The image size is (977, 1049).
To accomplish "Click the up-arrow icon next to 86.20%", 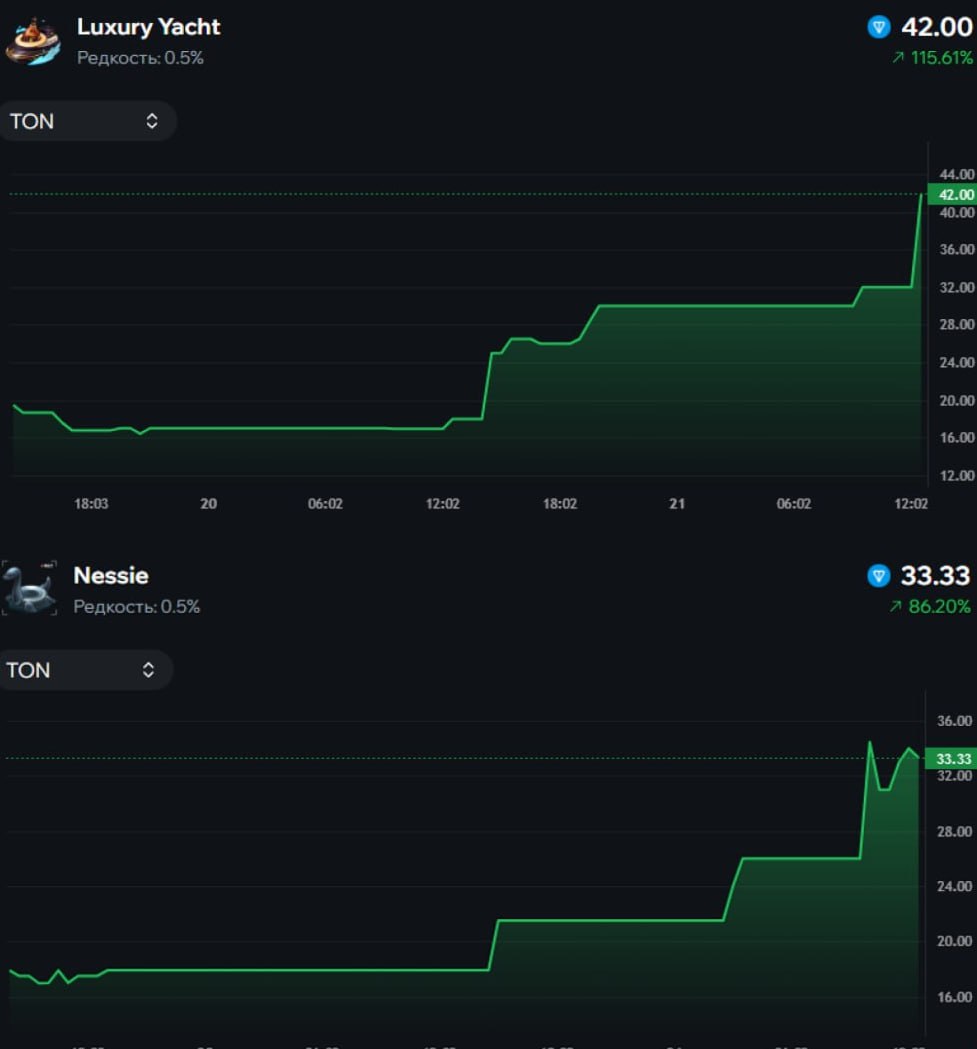I will 893,606.
